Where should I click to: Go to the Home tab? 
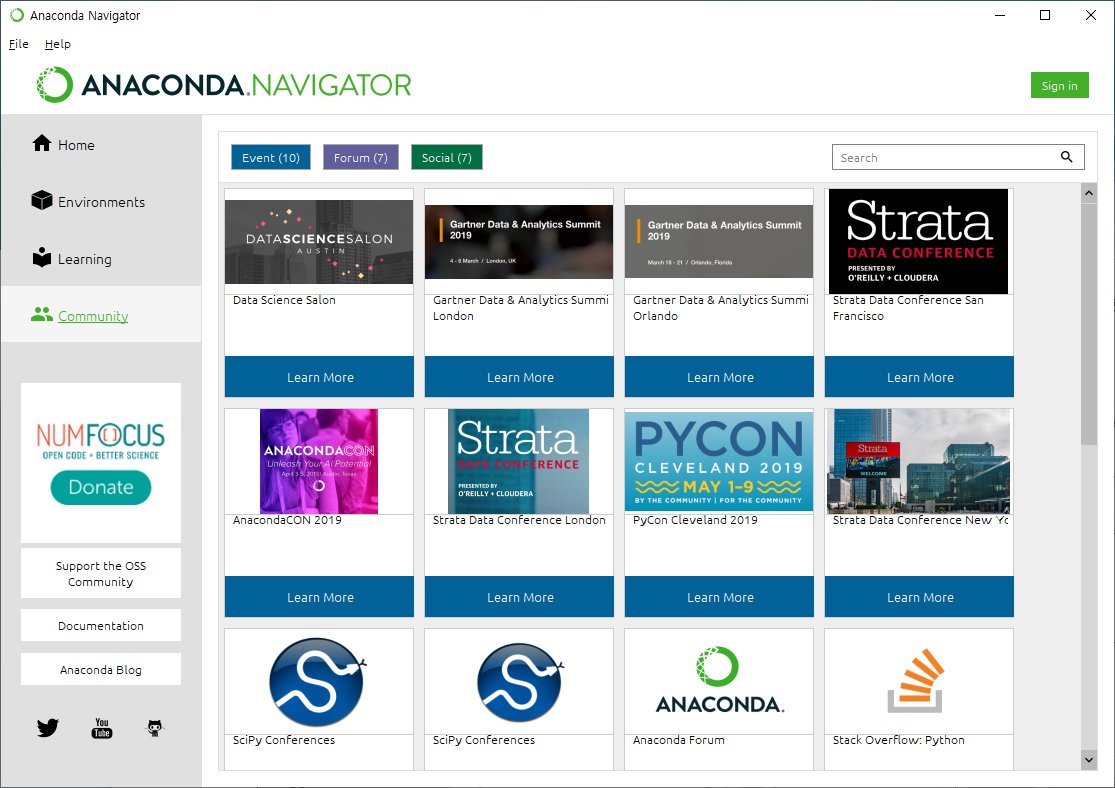point(101,144)
